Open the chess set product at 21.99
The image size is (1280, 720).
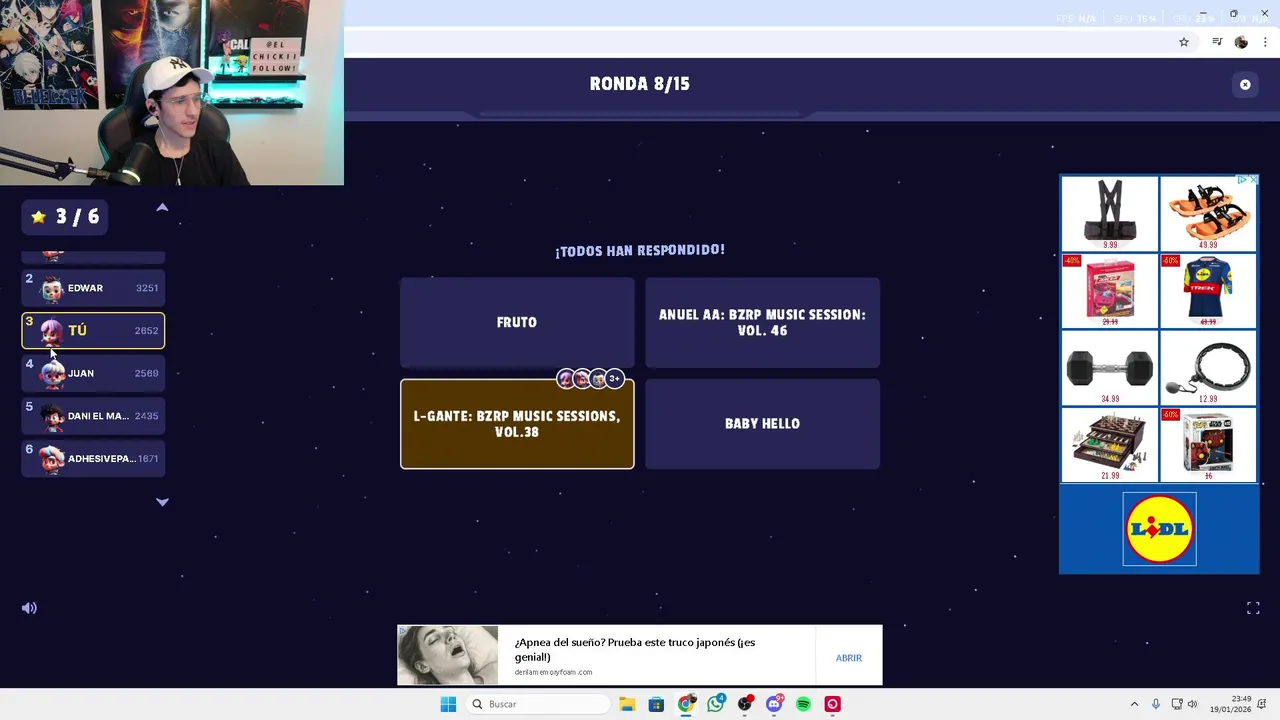click(x=1110, y=445)
